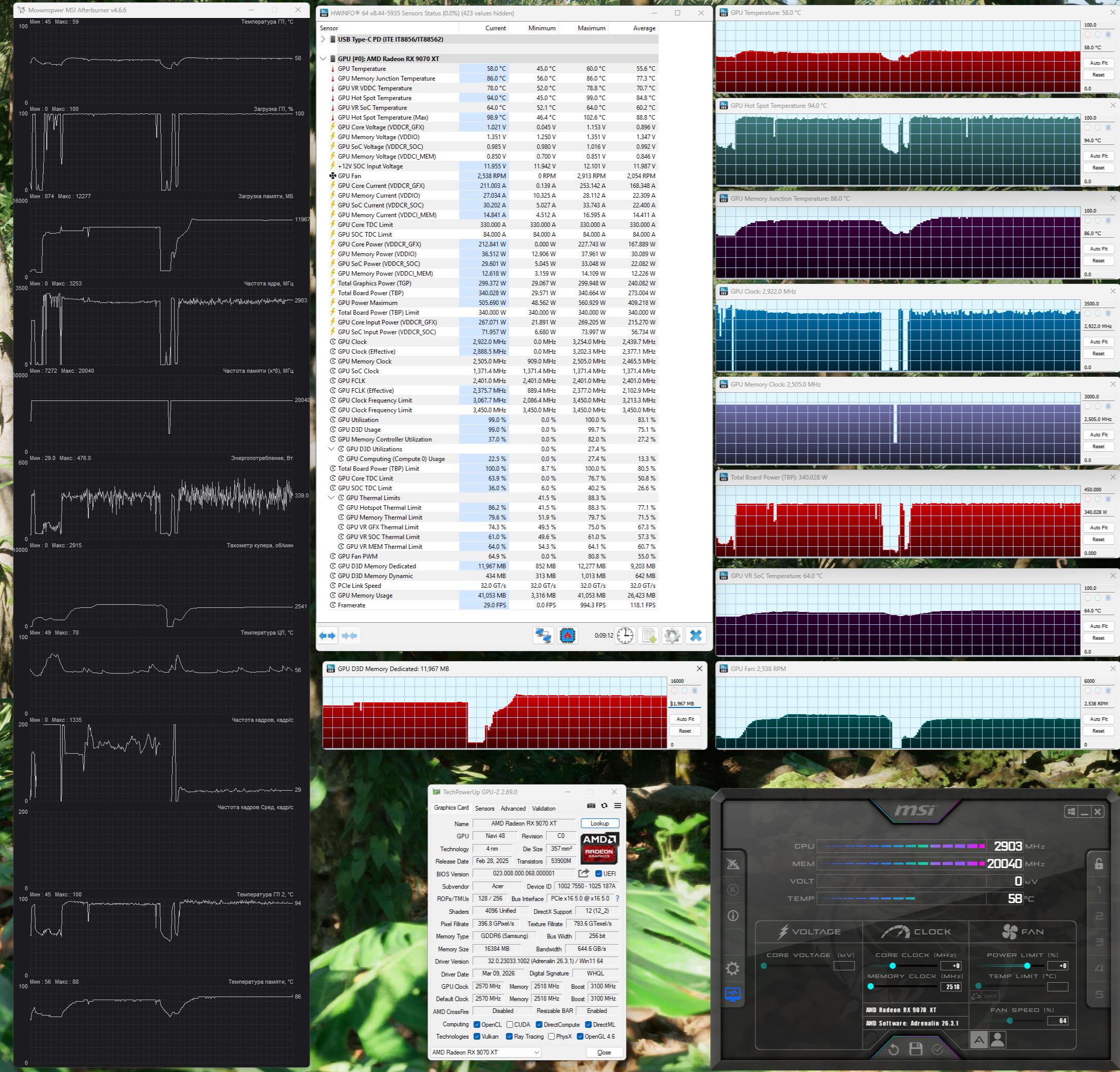Click HWiNFO reset clock icon
The height and width of the screenshot is (1072, 1120).
625,636
